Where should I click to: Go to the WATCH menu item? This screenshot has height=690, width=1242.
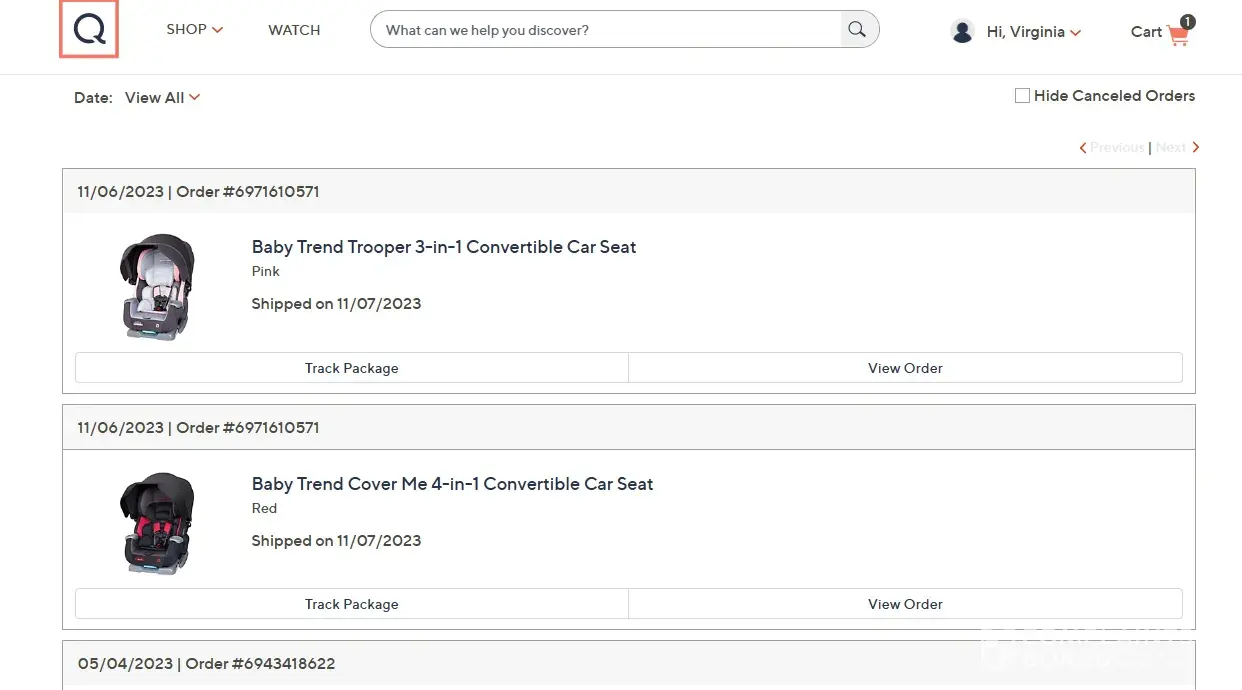(x=294, y=30)
